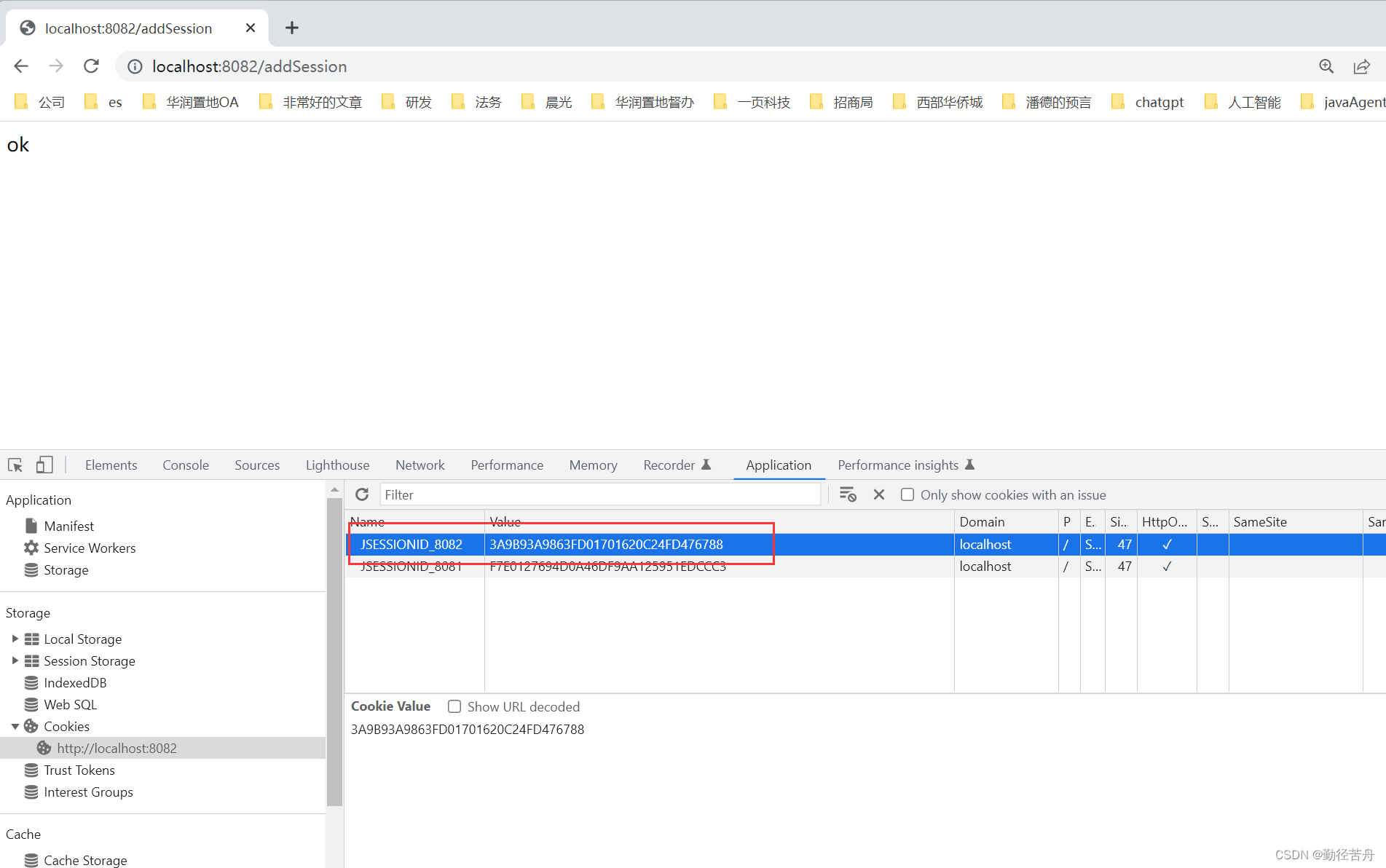Screen dimensions: 1386x868
Task: Click the Service Workers gear icon
Action: [x=31, y=548]
